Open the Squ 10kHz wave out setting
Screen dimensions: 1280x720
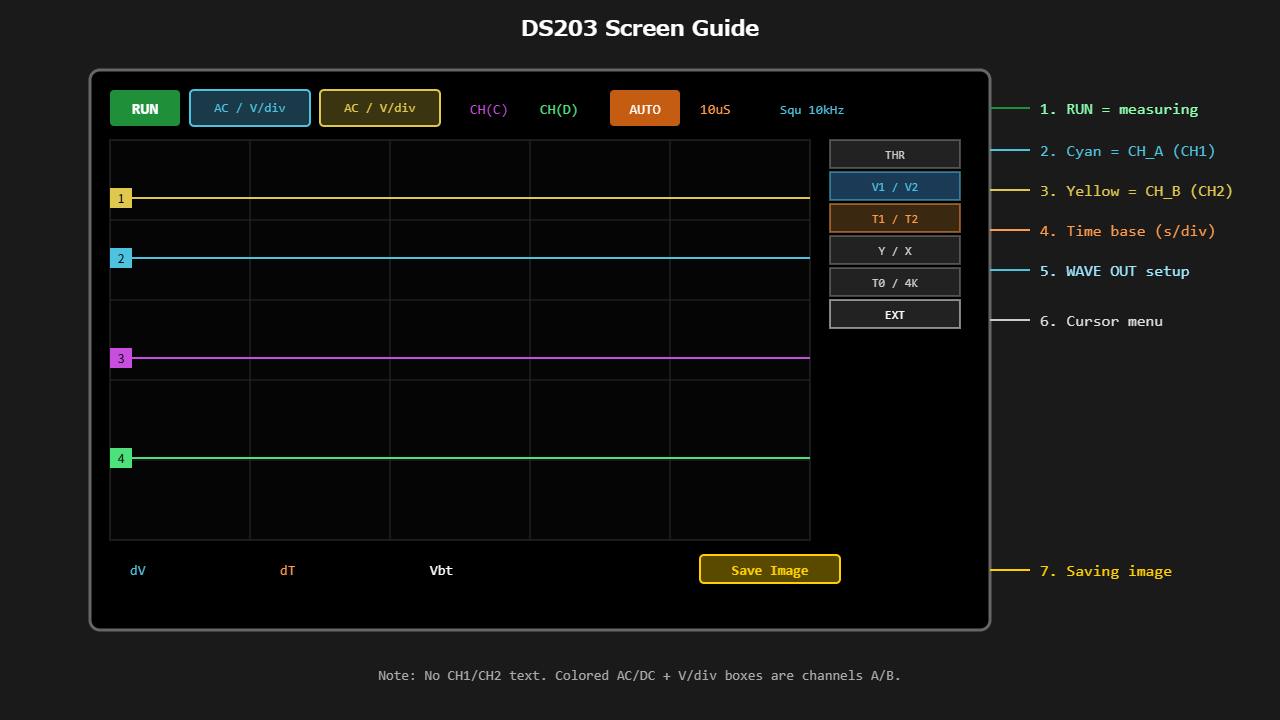pos(812,110)
